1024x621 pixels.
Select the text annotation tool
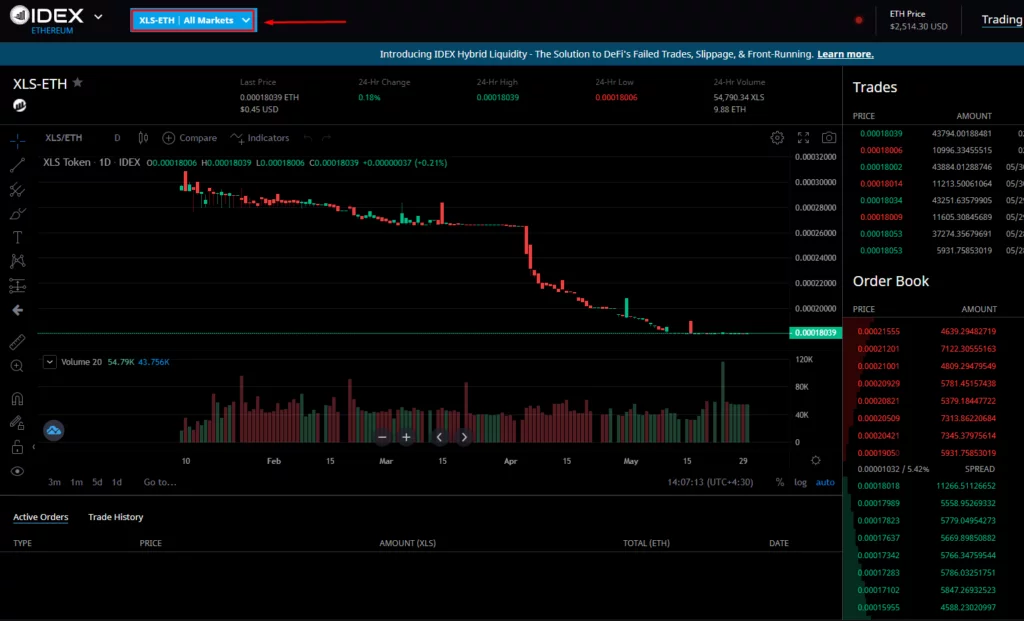17,237
